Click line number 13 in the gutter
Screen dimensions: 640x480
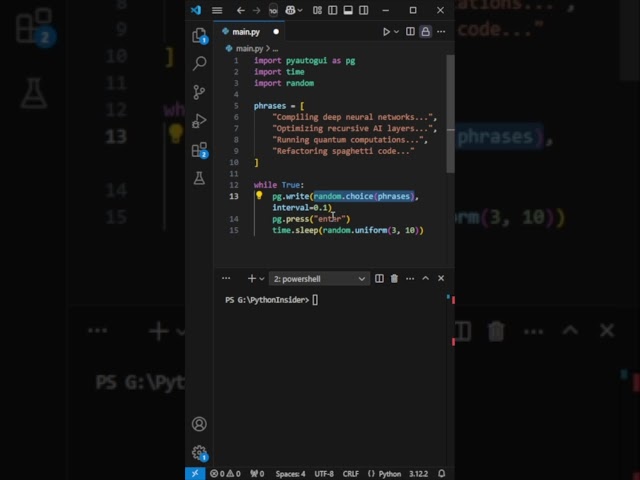coord(233,196)
